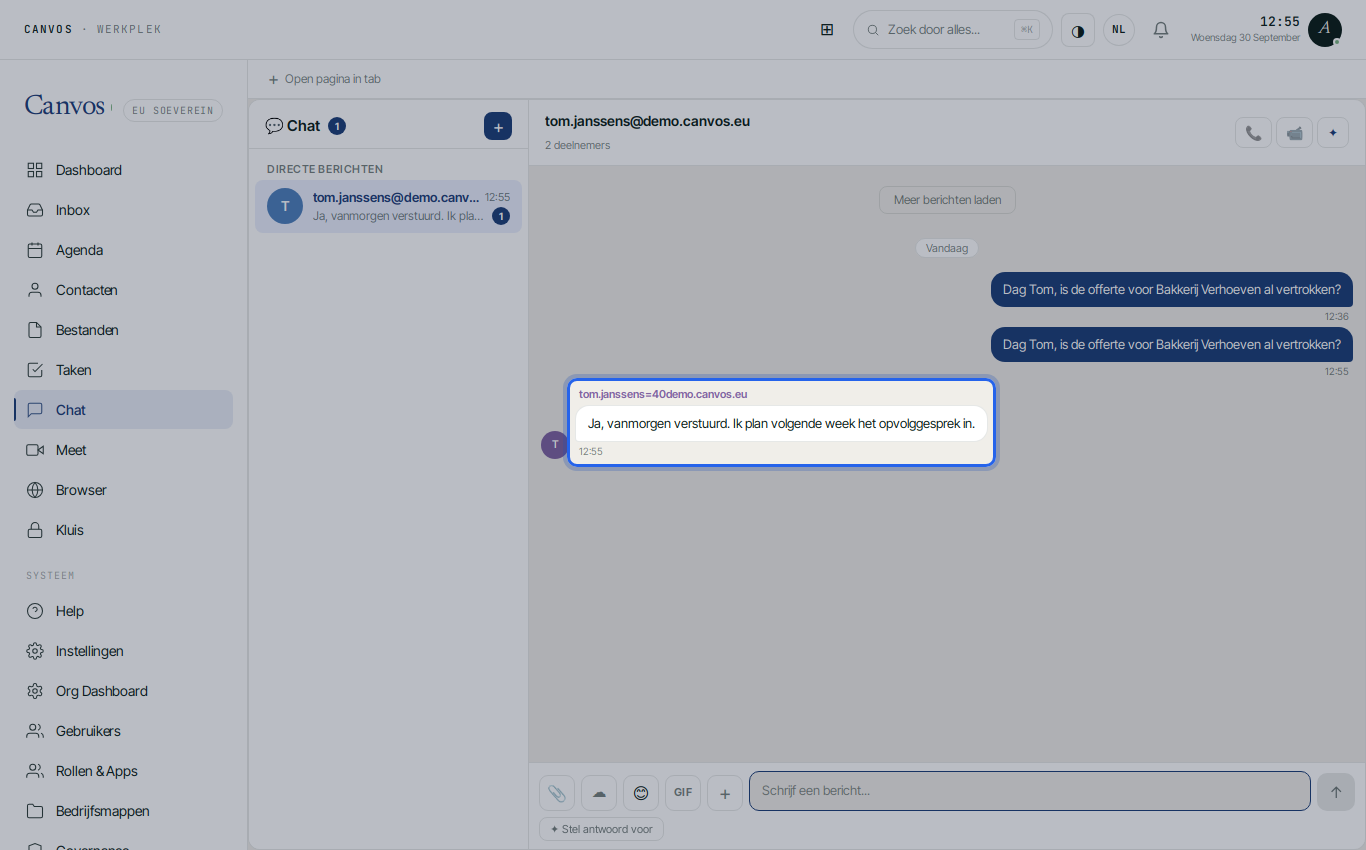Start a voice call with Tom

coord(1253,133)
